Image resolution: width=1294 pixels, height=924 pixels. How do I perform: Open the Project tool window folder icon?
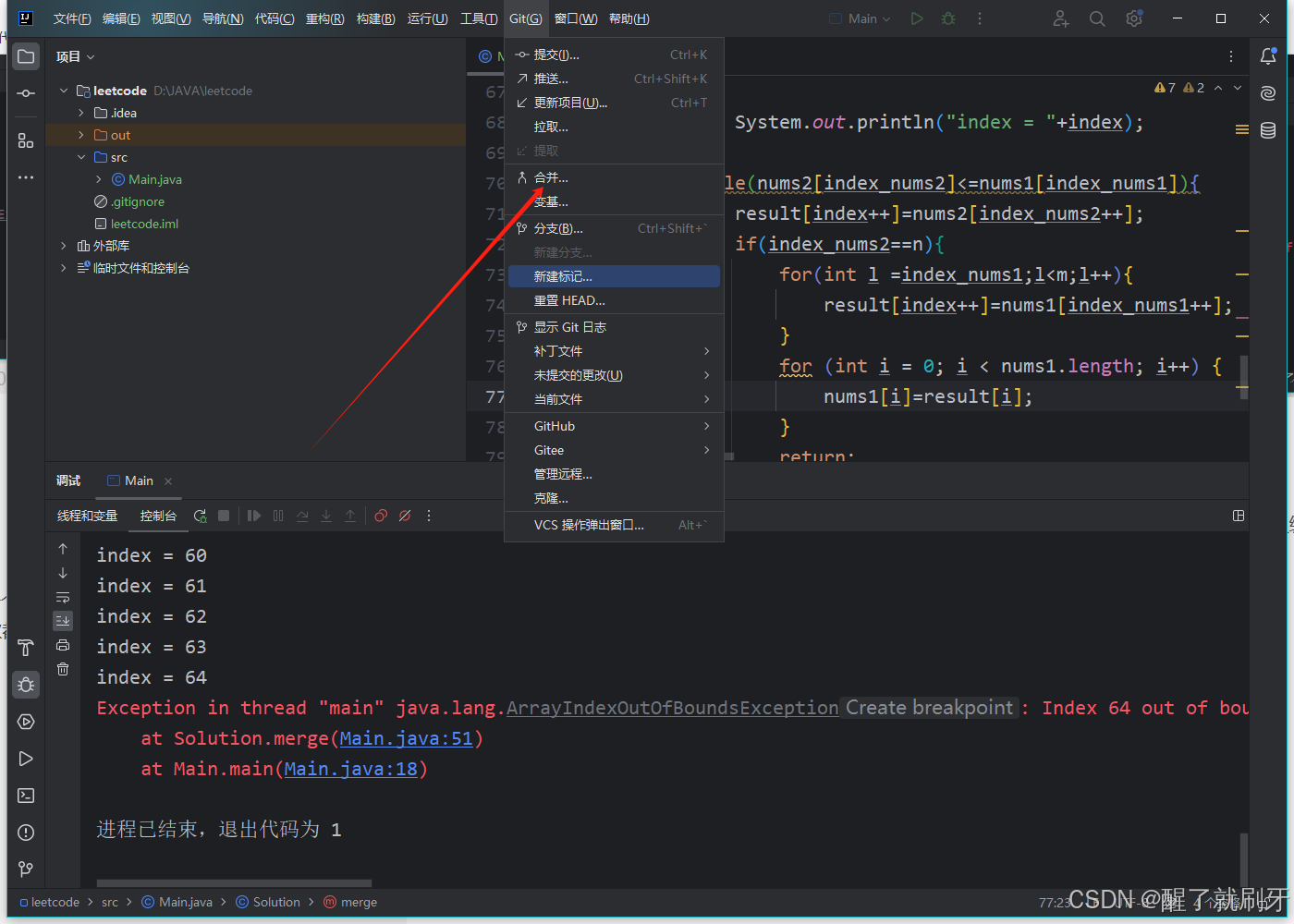coord(26,56)
